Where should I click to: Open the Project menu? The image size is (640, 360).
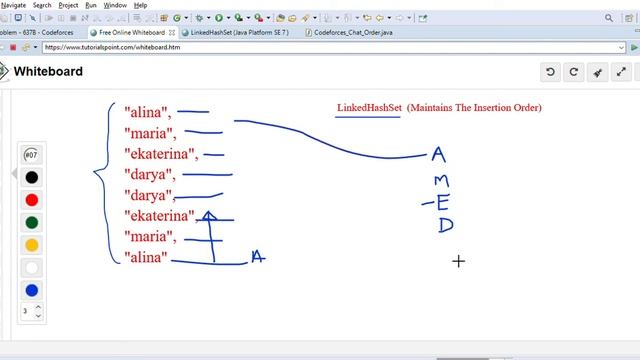pyautogui.click(x=68, y=5)
